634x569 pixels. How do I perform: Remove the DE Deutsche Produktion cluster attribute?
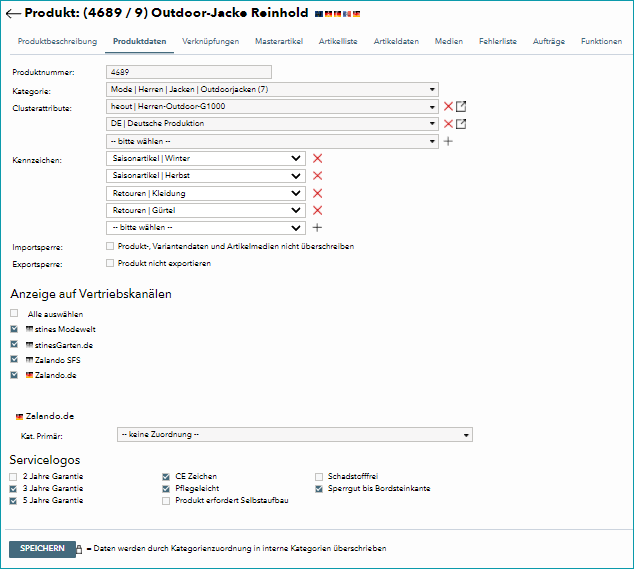[448, 124]
